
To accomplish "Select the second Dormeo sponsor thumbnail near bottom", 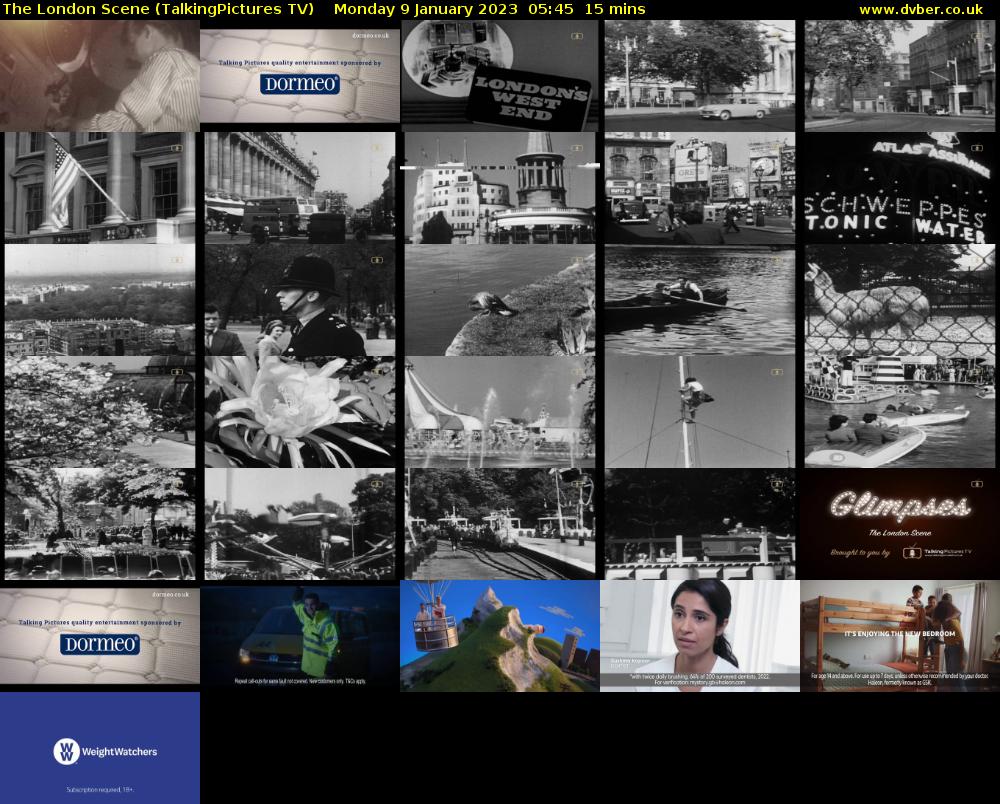I will (99, 636).
